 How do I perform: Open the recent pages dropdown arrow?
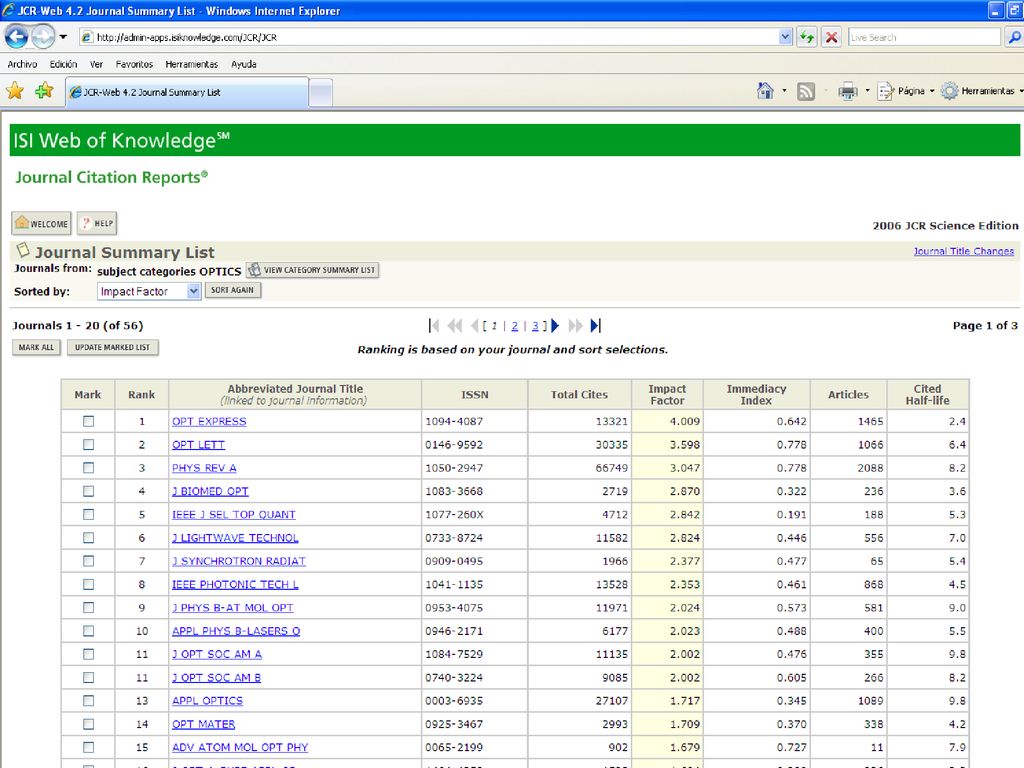[x=63, y=37]
